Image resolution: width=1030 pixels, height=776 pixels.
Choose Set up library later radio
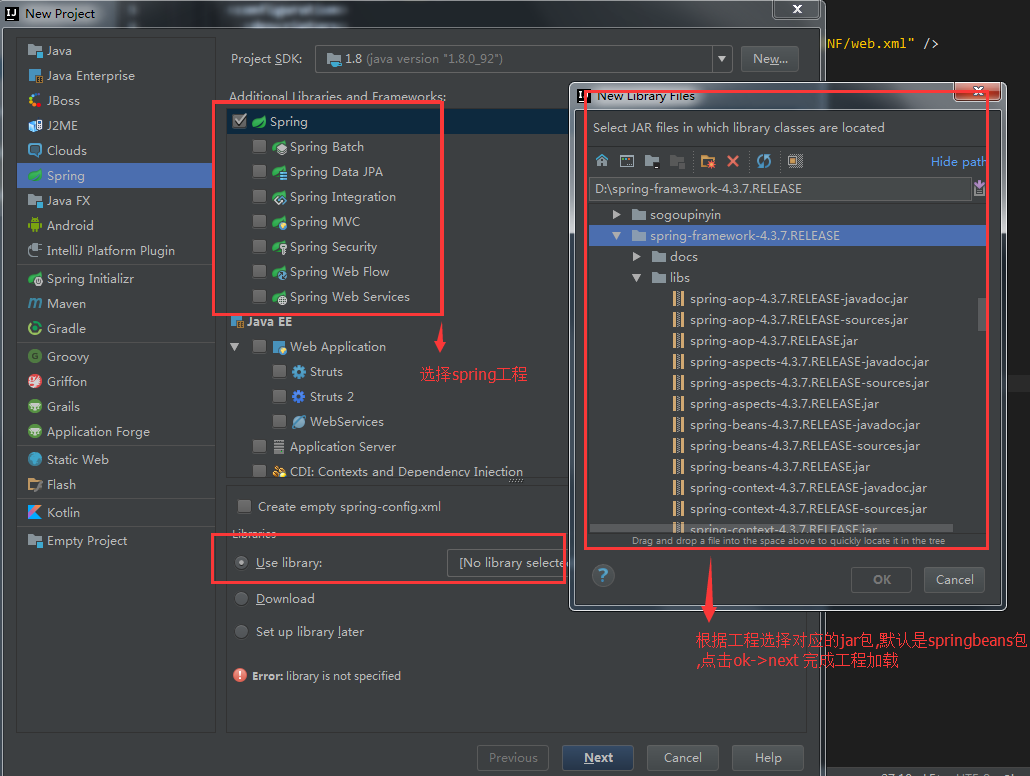242,631
